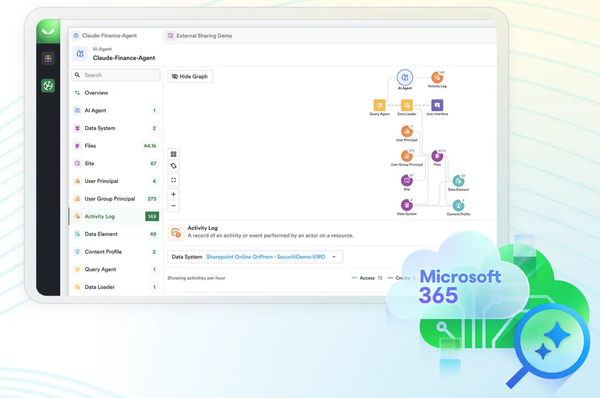This screenshot has height=398, width=600.
Task: Click the Claude-Finance-Agent header title
Action: click(124, 58)
